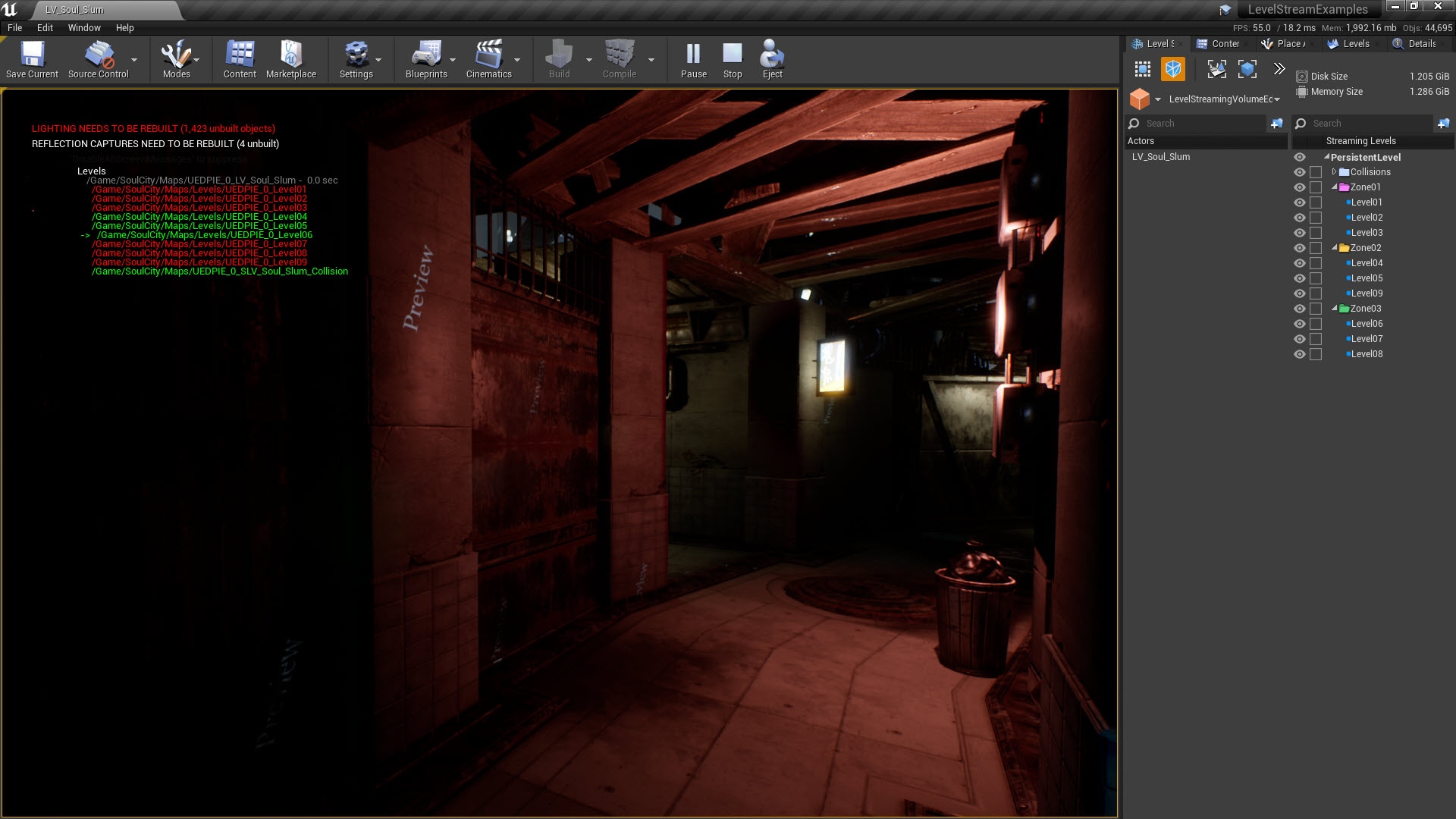Viewport: 1456px width, 819px height.
Task: Click the Unreal Engine logo icon
Action: click(x=10, y=9)
